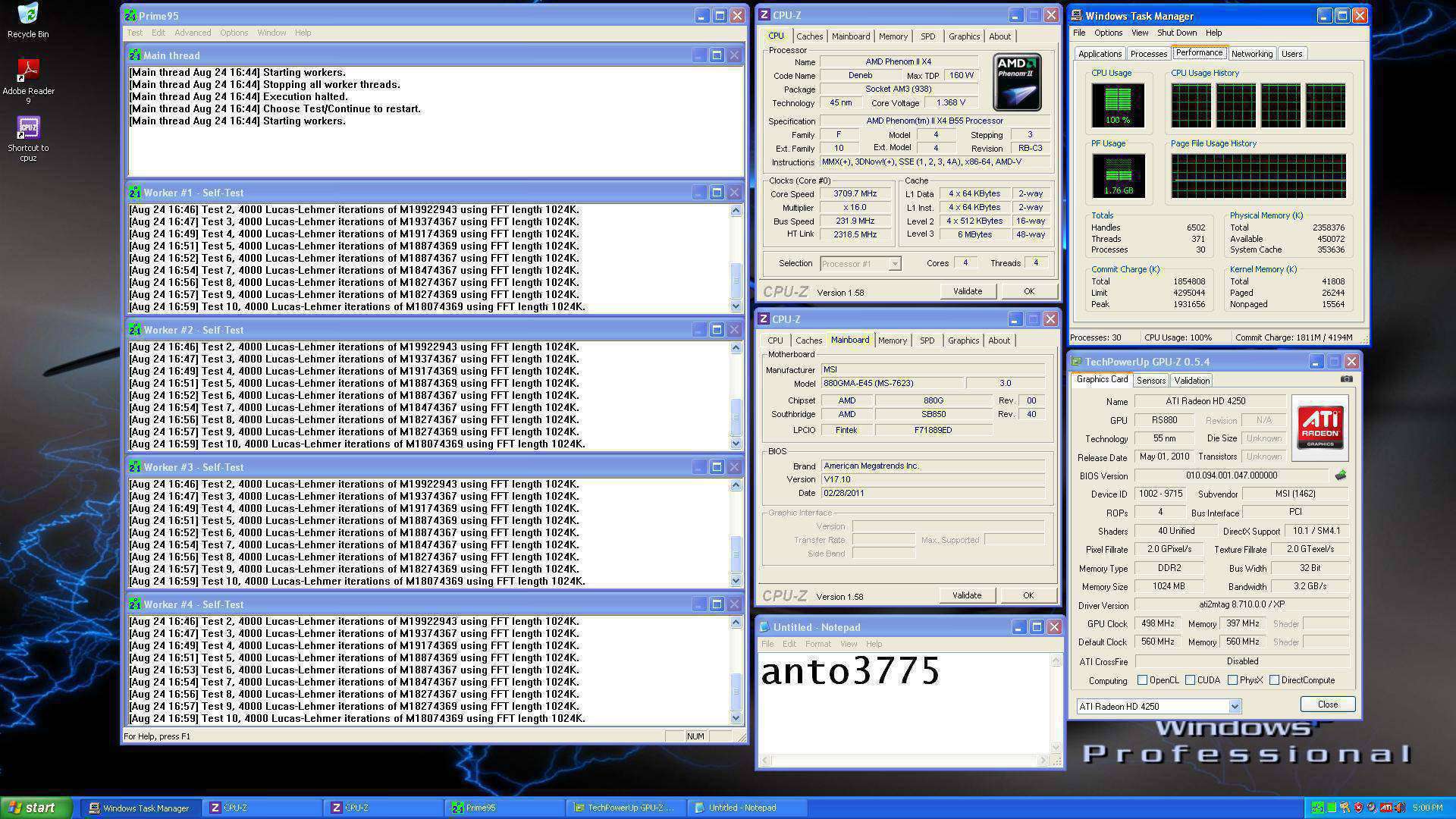Viewport: 1456px width, 819px height.
Task: Click into the Notepad text area
Action: [904, 704]
